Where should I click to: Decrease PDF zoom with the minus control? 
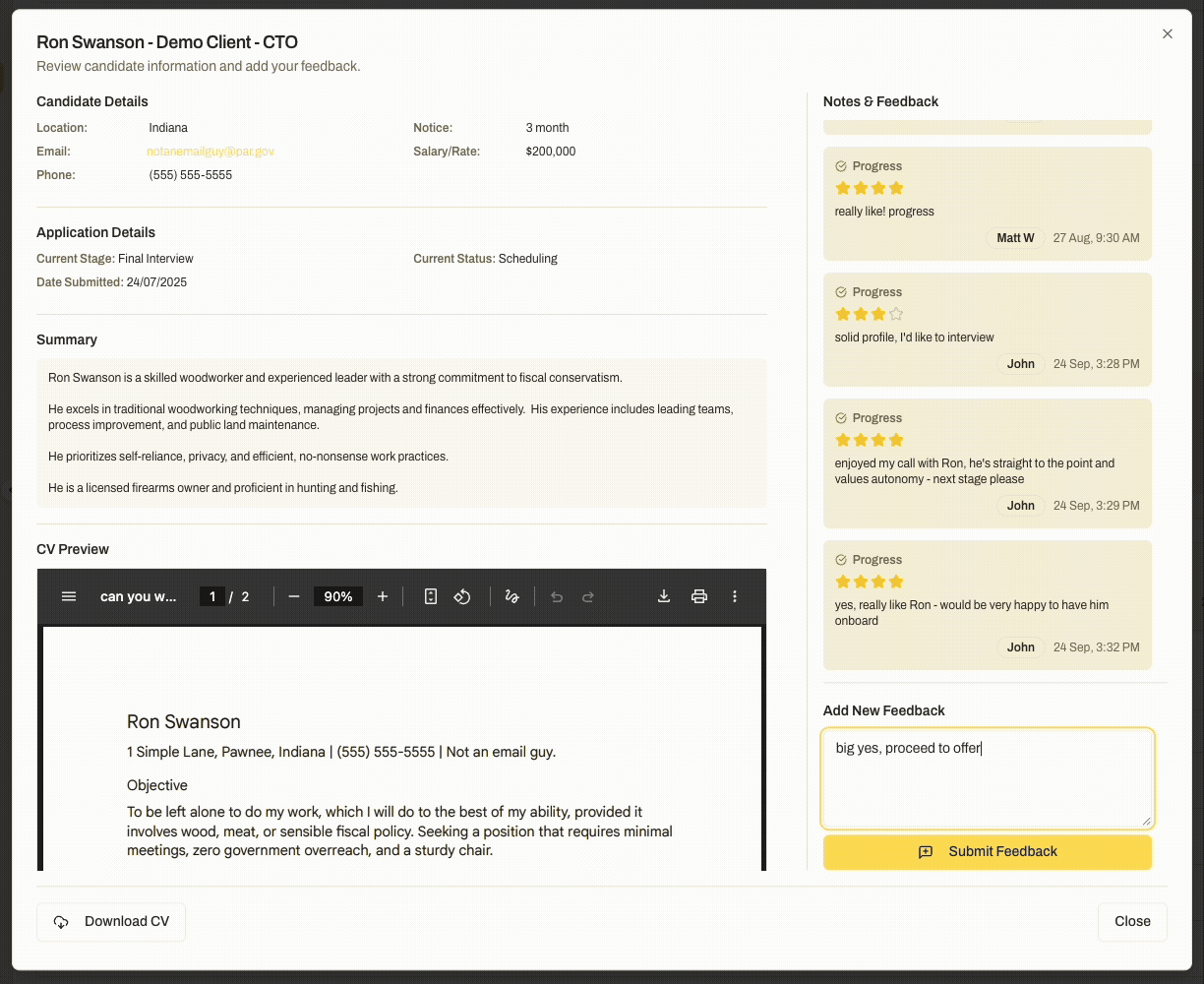[x=292, y=596]
